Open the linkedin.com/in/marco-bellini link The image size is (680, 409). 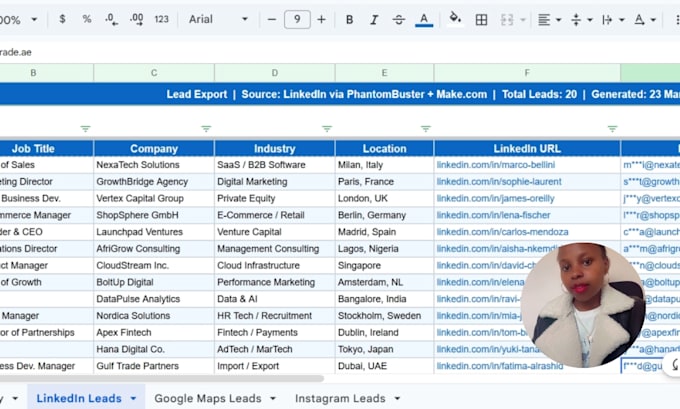pyautogui.click(x=496, y=165)
